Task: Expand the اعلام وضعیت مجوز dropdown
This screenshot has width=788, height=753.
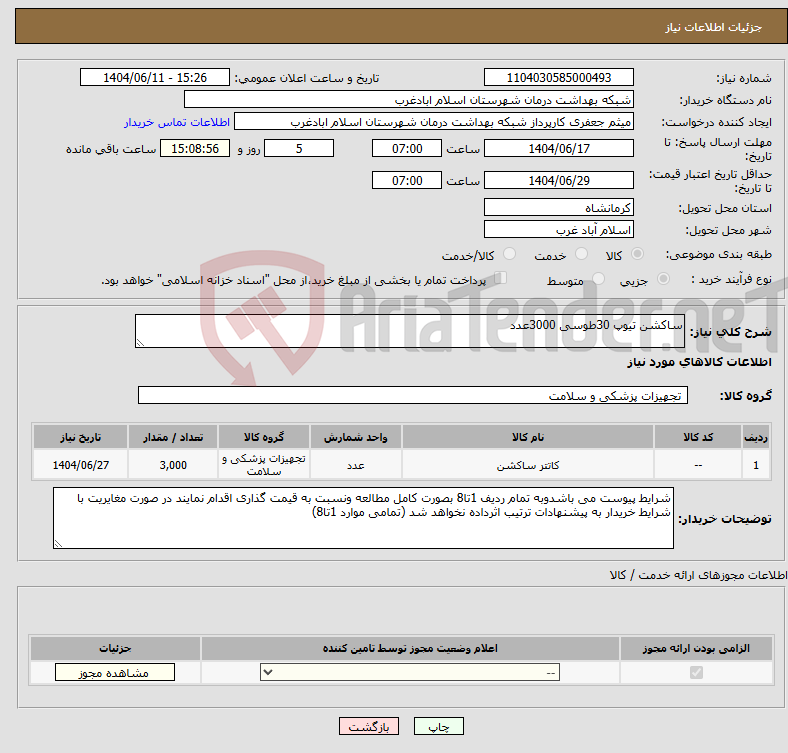Action: (410, 673)
